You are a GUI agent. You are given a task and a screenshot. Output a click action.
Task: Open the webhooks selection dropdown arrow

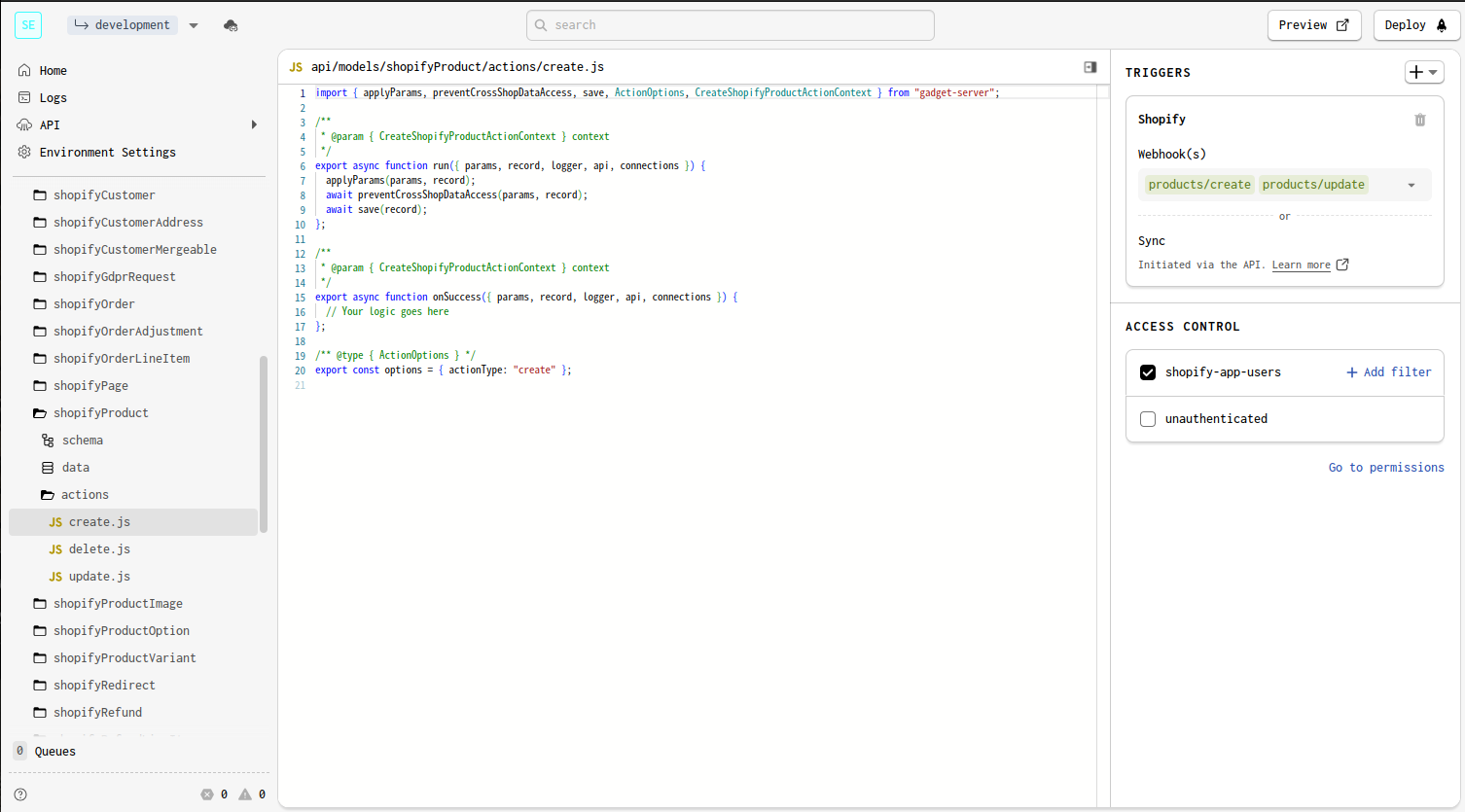[x=1411, y=185]
